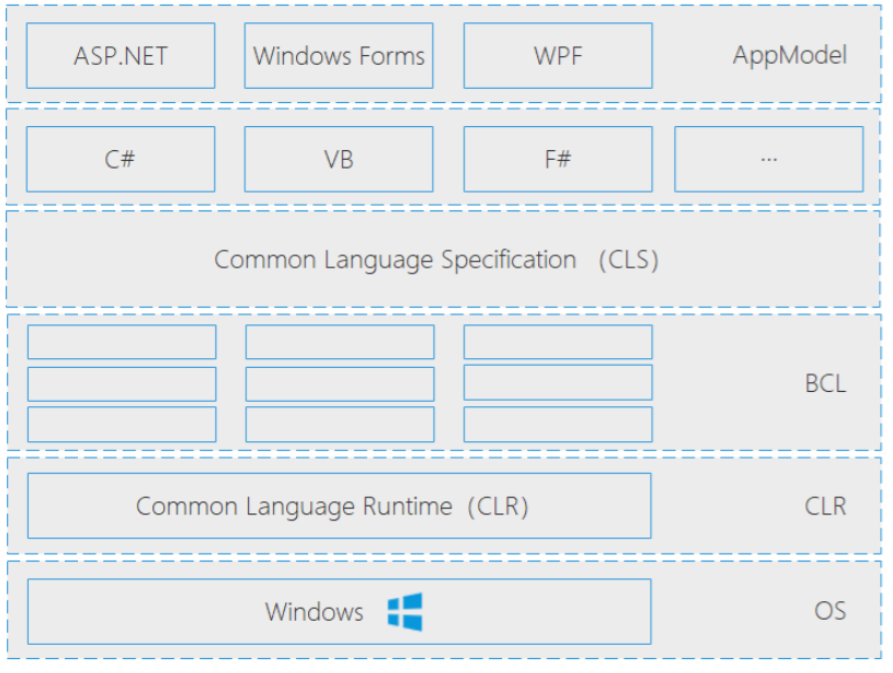Click the F# language box
Image resolution: width=893 pixels, height=673 pixels.
click(557, 159)
